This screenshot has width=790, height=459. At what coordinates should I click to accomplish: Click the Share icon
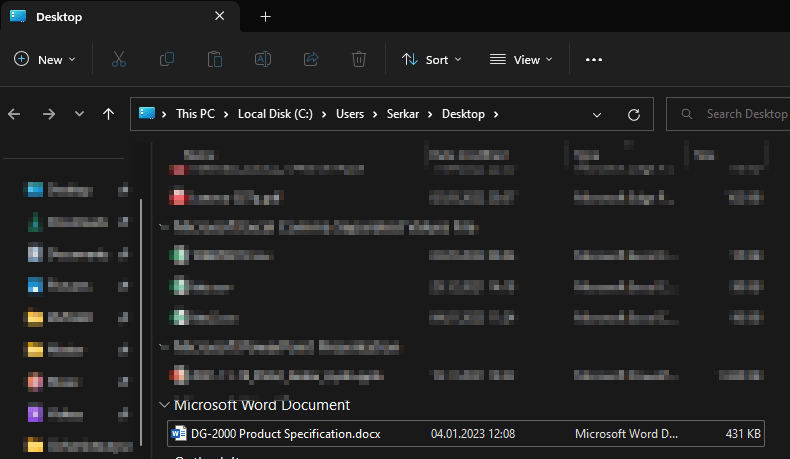pyautogui.click(x=311, y=59)
